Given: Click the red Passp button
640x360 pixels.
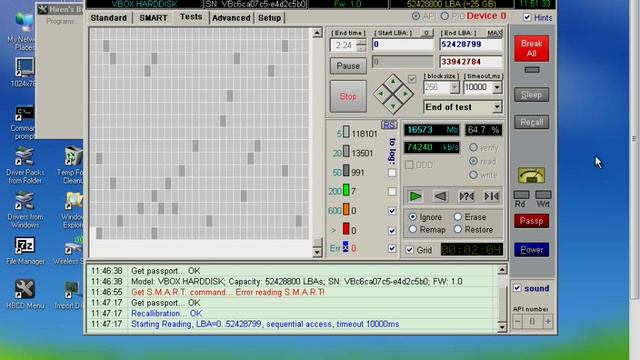Looking at the screenshot, I should [531, 221].
